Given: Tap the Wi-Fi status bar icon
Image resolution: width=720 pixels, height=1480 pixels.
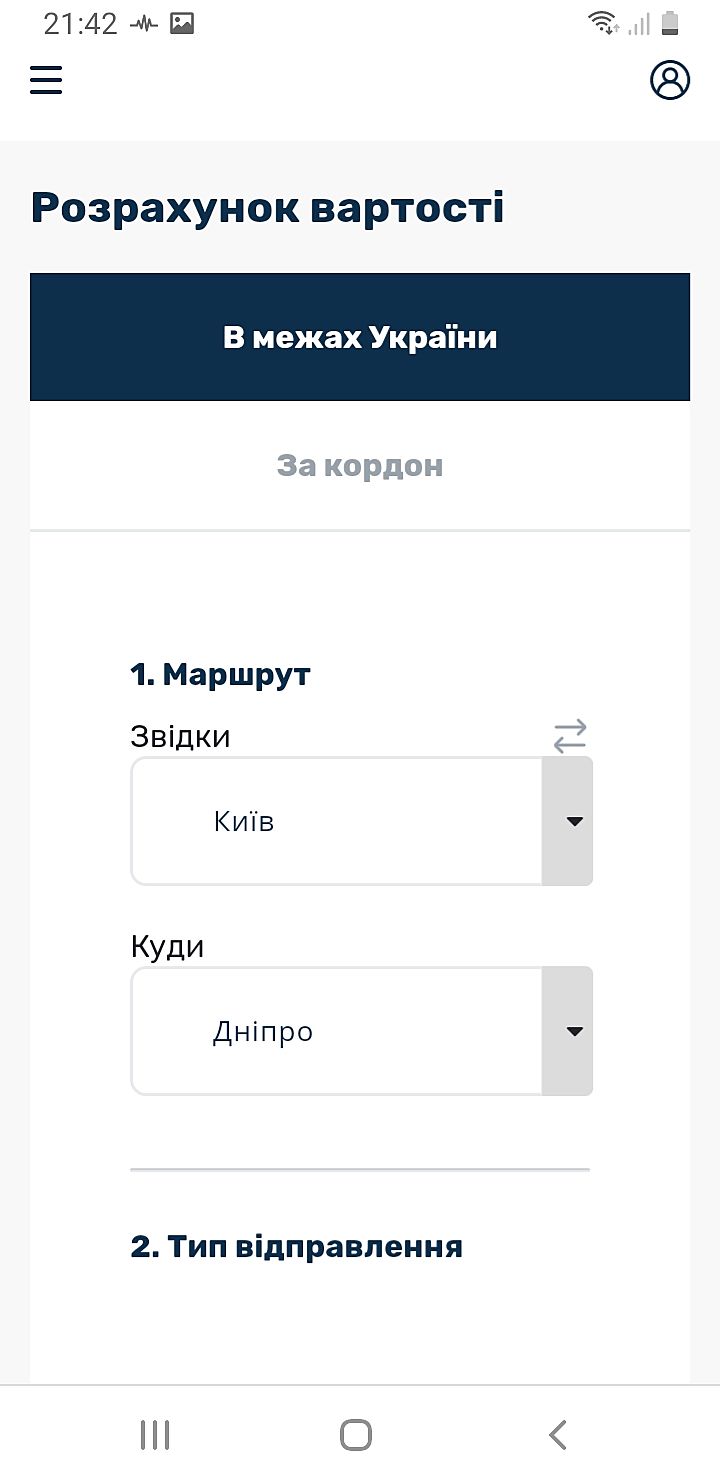Looking at the screenshot, I should point(603,23).
